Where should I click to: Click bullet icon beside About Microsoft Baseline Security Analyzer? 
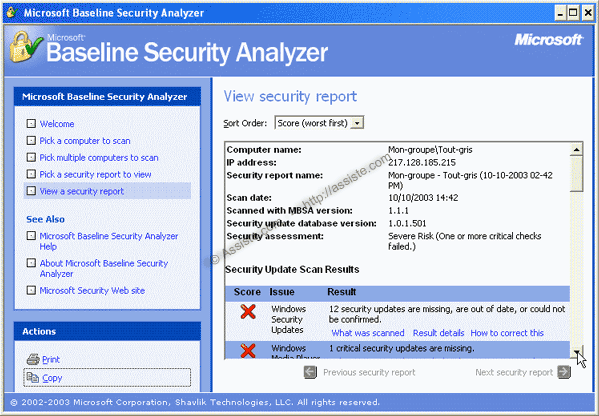(x=31, y=263)
